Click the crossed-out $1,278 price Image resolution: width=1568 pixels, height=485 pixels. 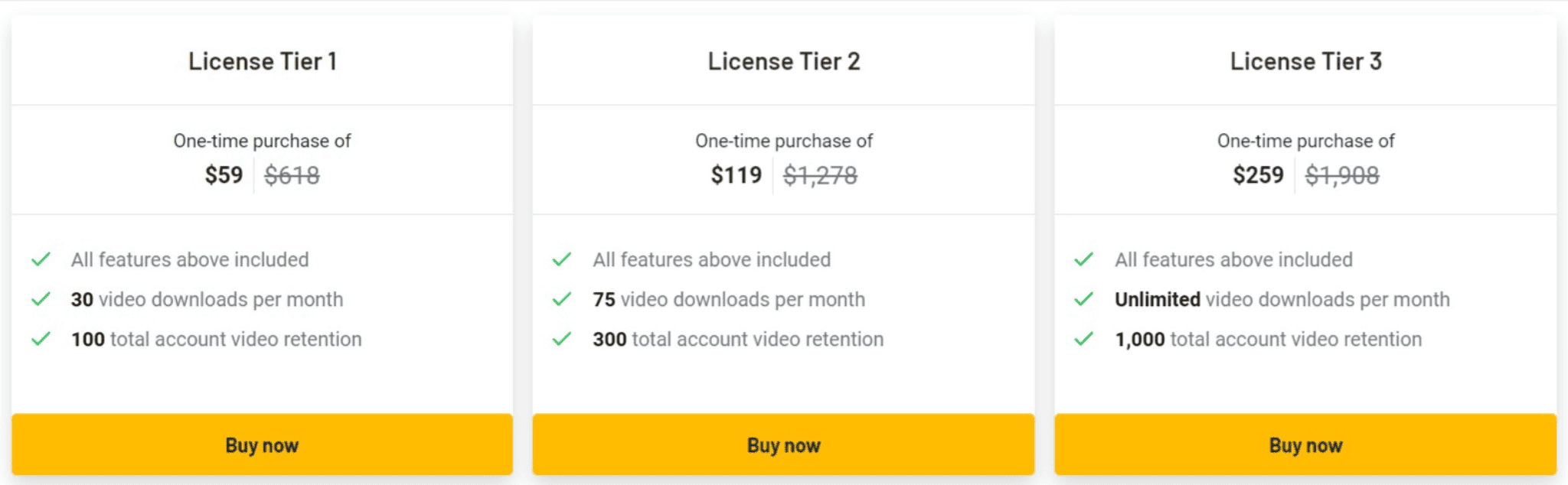pyautogui.click(x=820, y=176)
